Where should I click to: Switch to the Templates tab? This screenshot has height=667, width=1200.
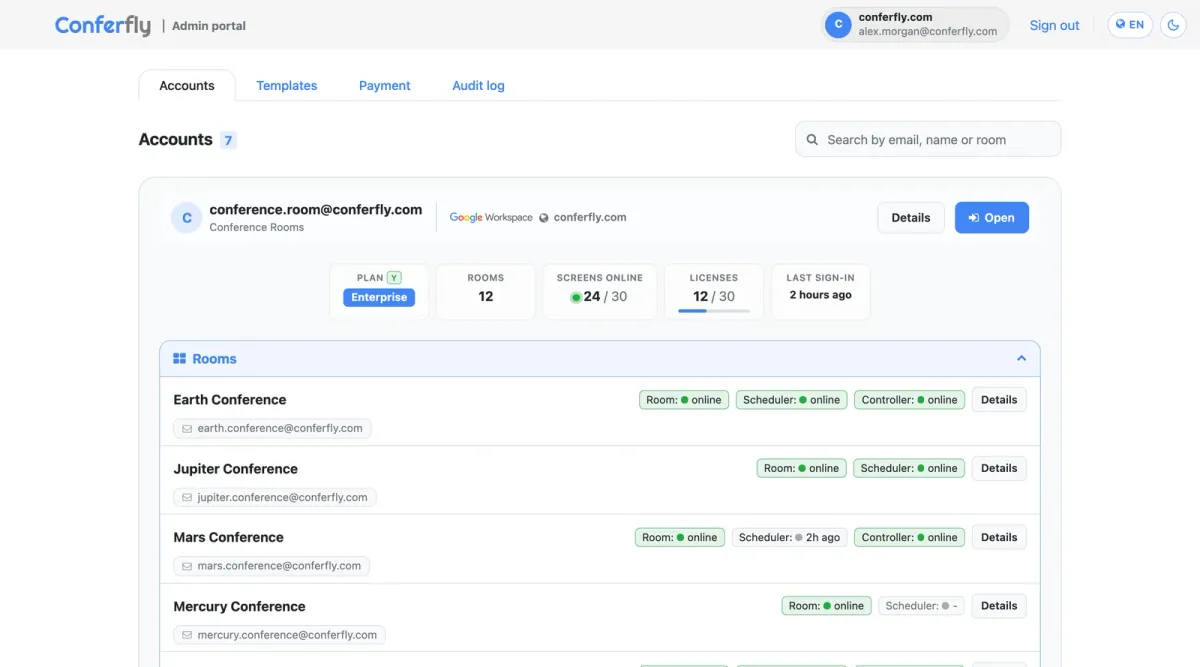pyautogui.click(x=287, y=86)
